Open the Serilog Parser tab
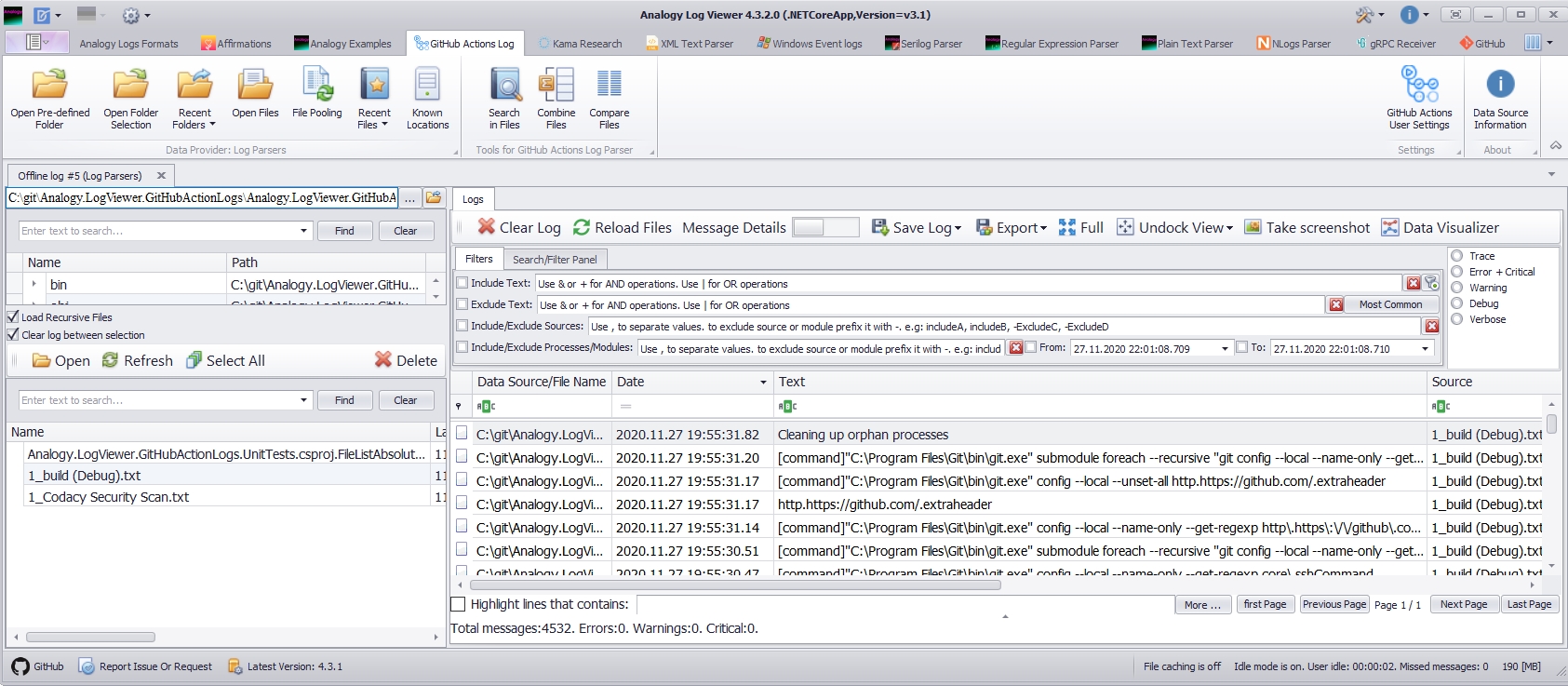Screen dimensions: 1568x686 (x=923, y=44)
